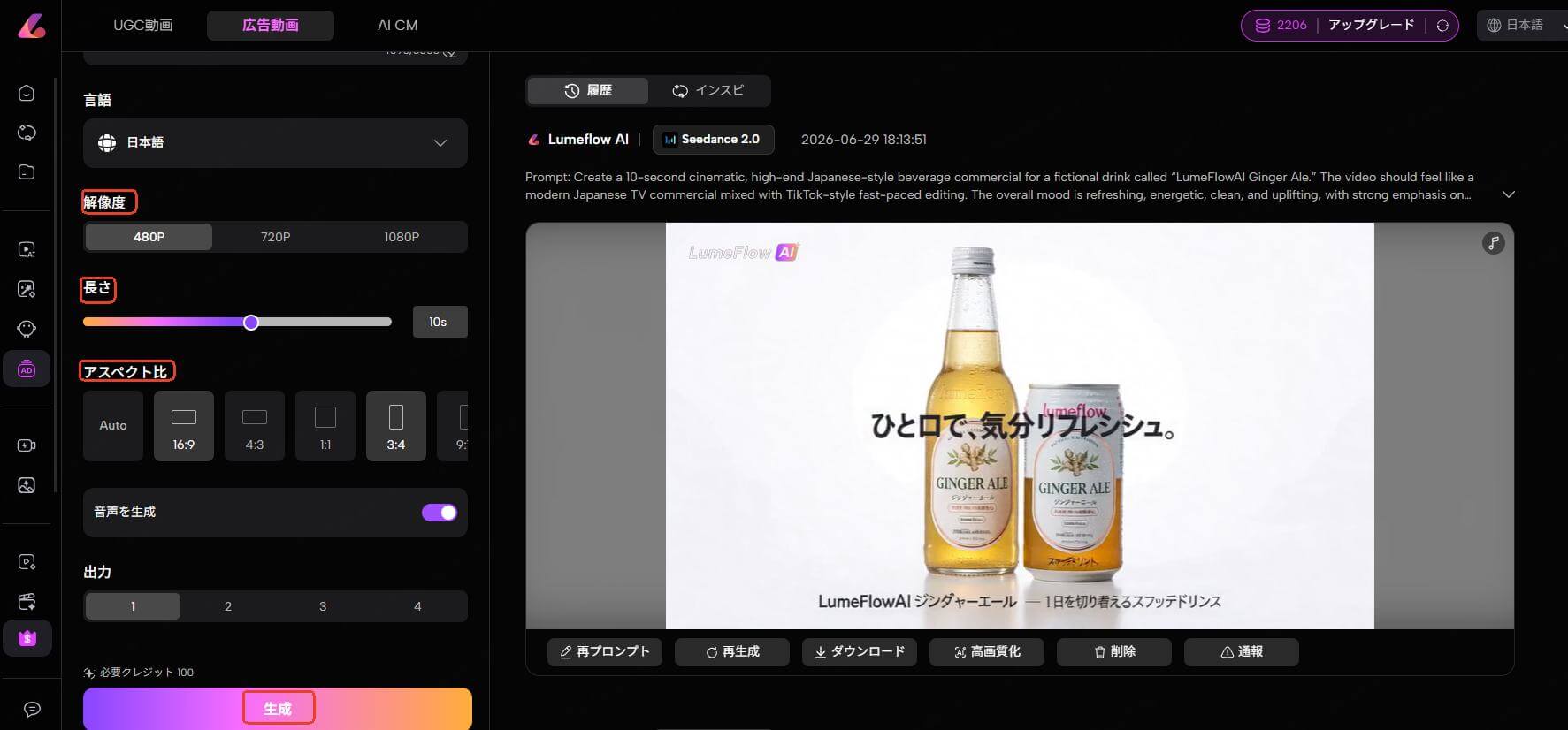Open the top-right 日本語 site language selector
Screen dimensions: 1568x730
(x=1521, y=25)
